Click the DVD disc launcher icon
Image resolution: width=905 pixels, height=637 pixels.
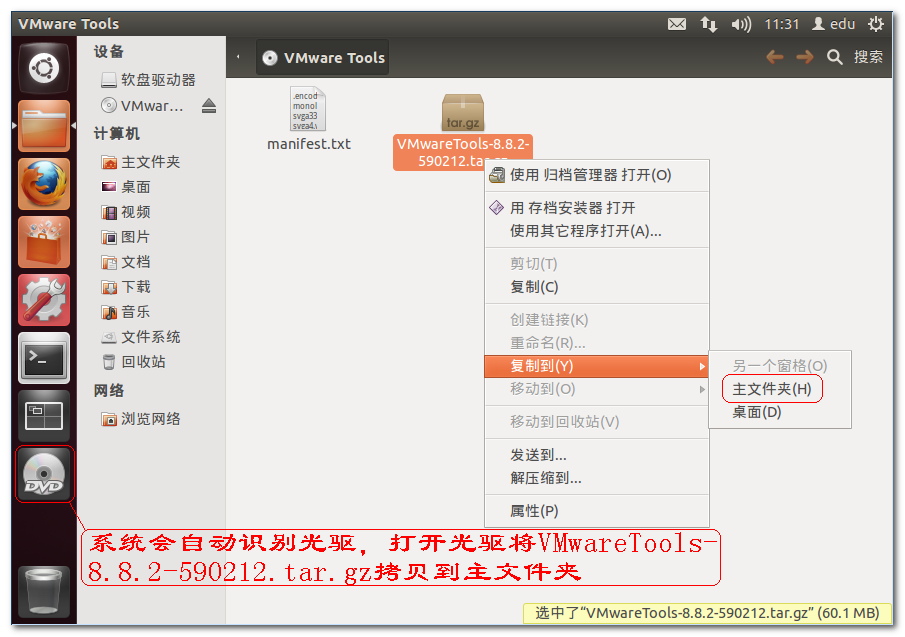tap(44, 474)
